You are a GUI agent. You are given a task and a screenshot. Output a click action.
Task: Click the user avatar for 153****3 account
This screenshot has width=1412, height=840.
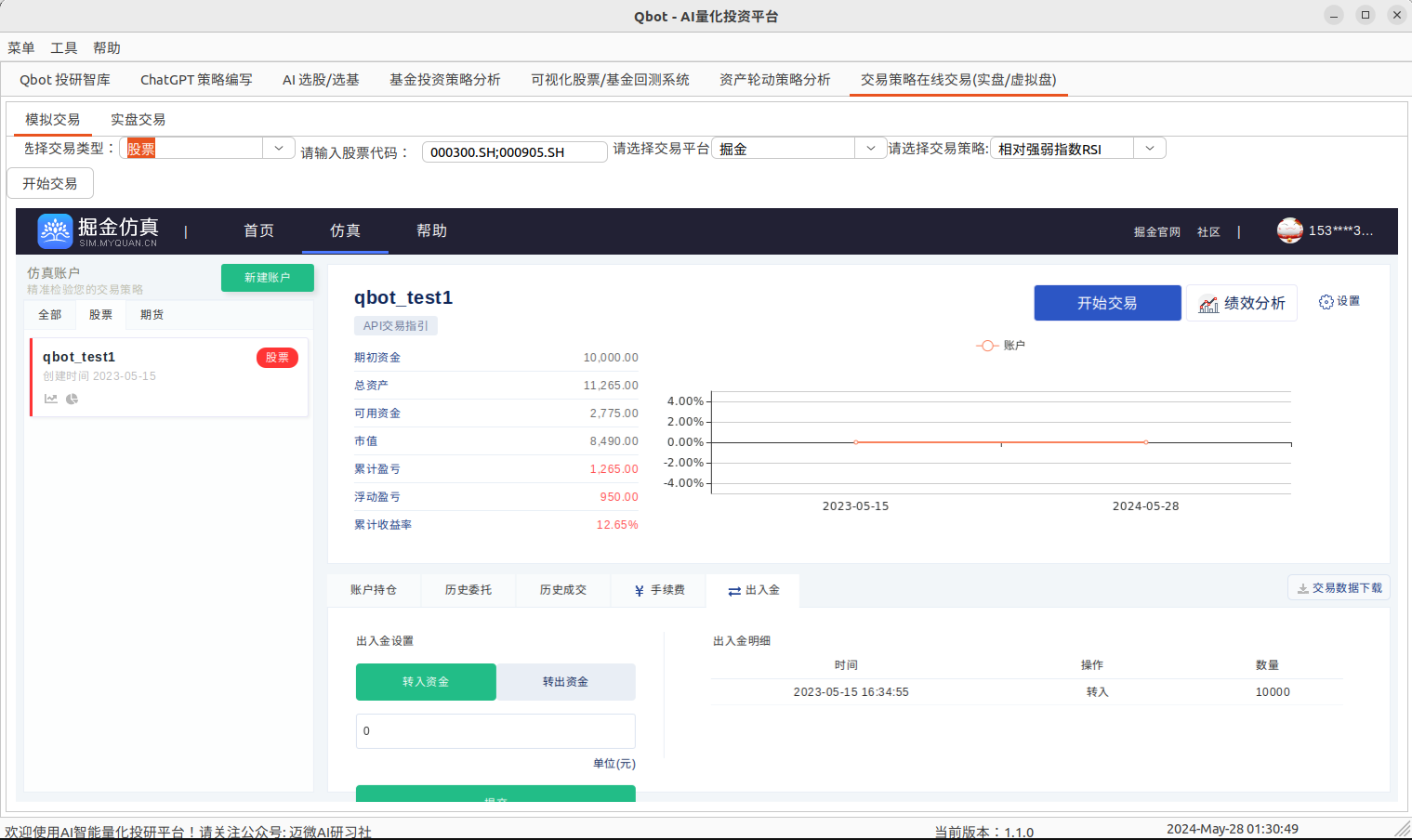[x=1290, y=230]
